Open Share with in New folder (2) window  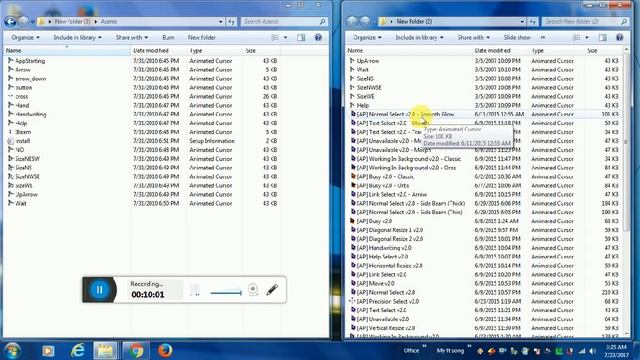click(473, 38)
